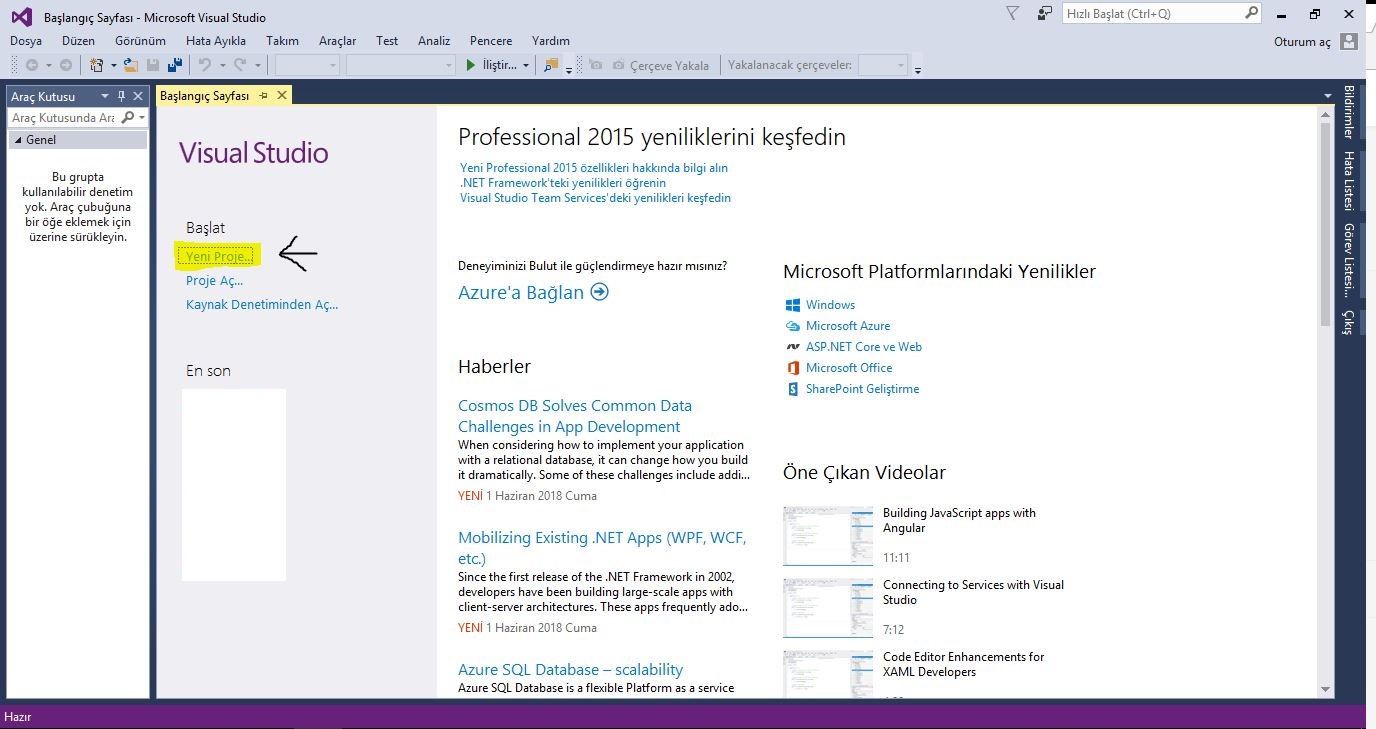
Task: Click the account avatar icon
Action: point(1349,41)
